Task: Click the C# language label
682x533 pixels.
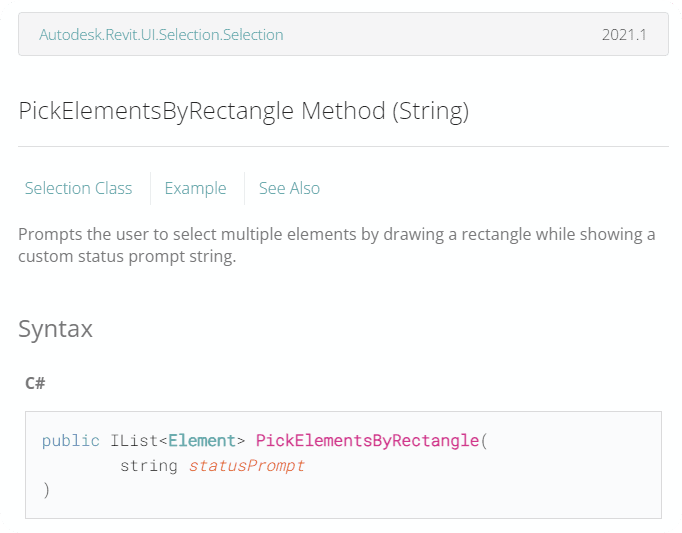Action: [35, 383]
